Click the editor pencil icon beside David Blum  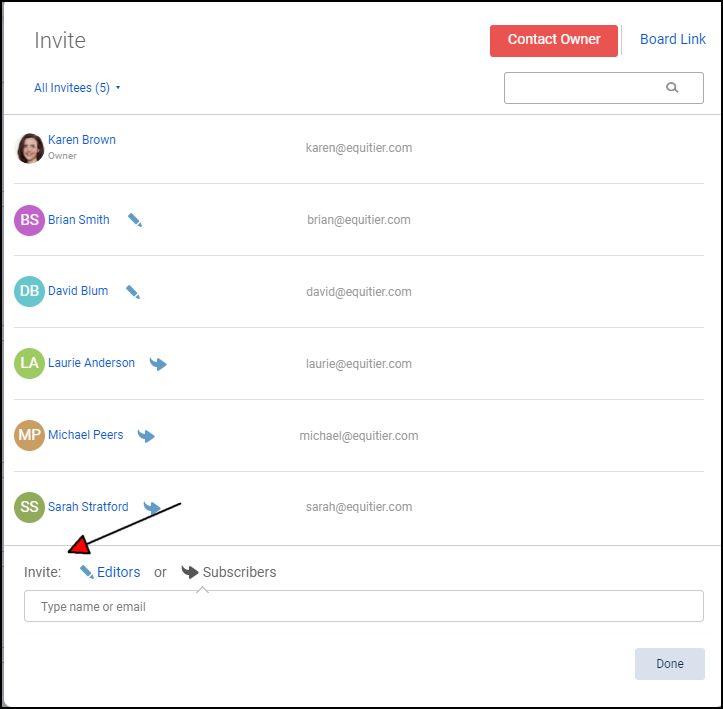(x=133, y=292)
